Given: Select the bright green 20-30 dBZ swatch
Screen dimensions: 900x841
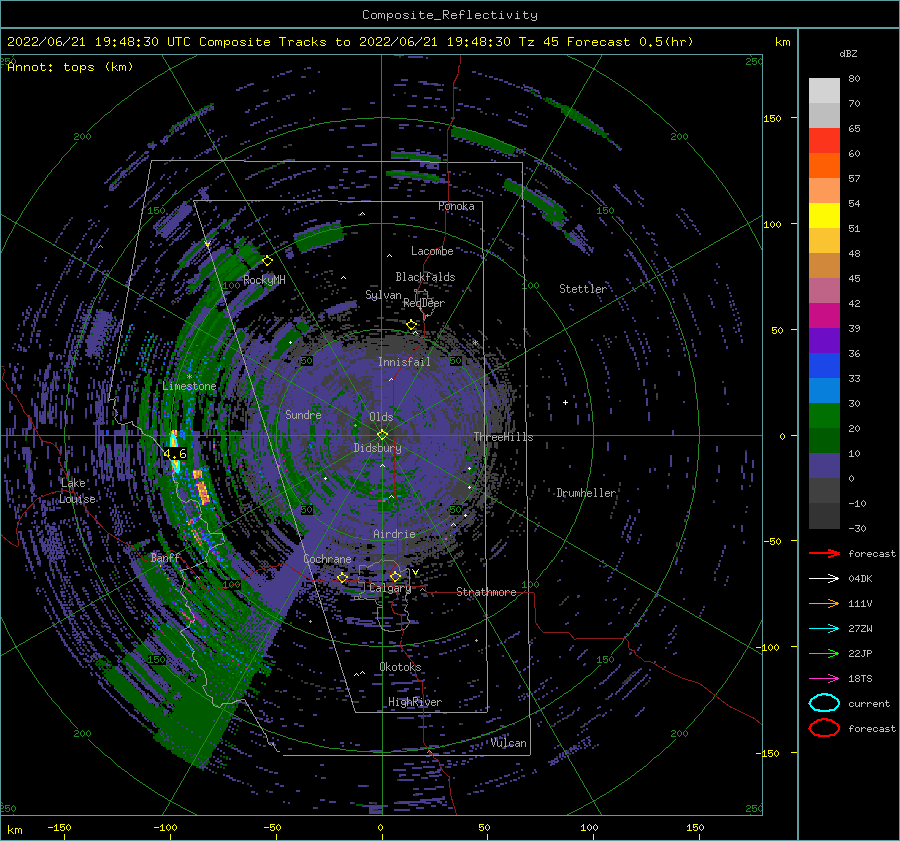Looking at the screenshot, I should pyautogui.click(x=824, y=416).
